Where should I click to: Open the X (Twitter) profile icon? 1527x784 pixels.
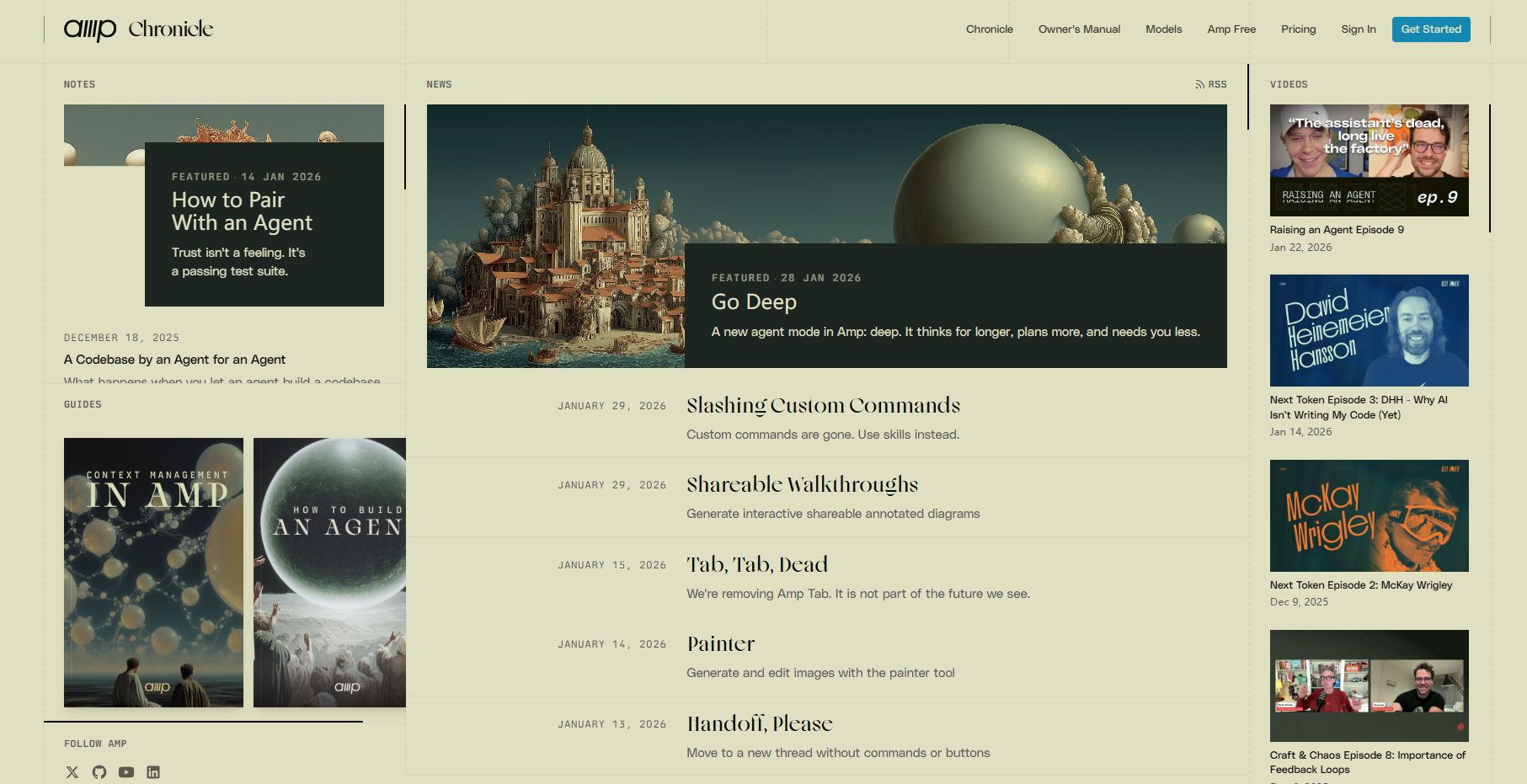point(72,772)
